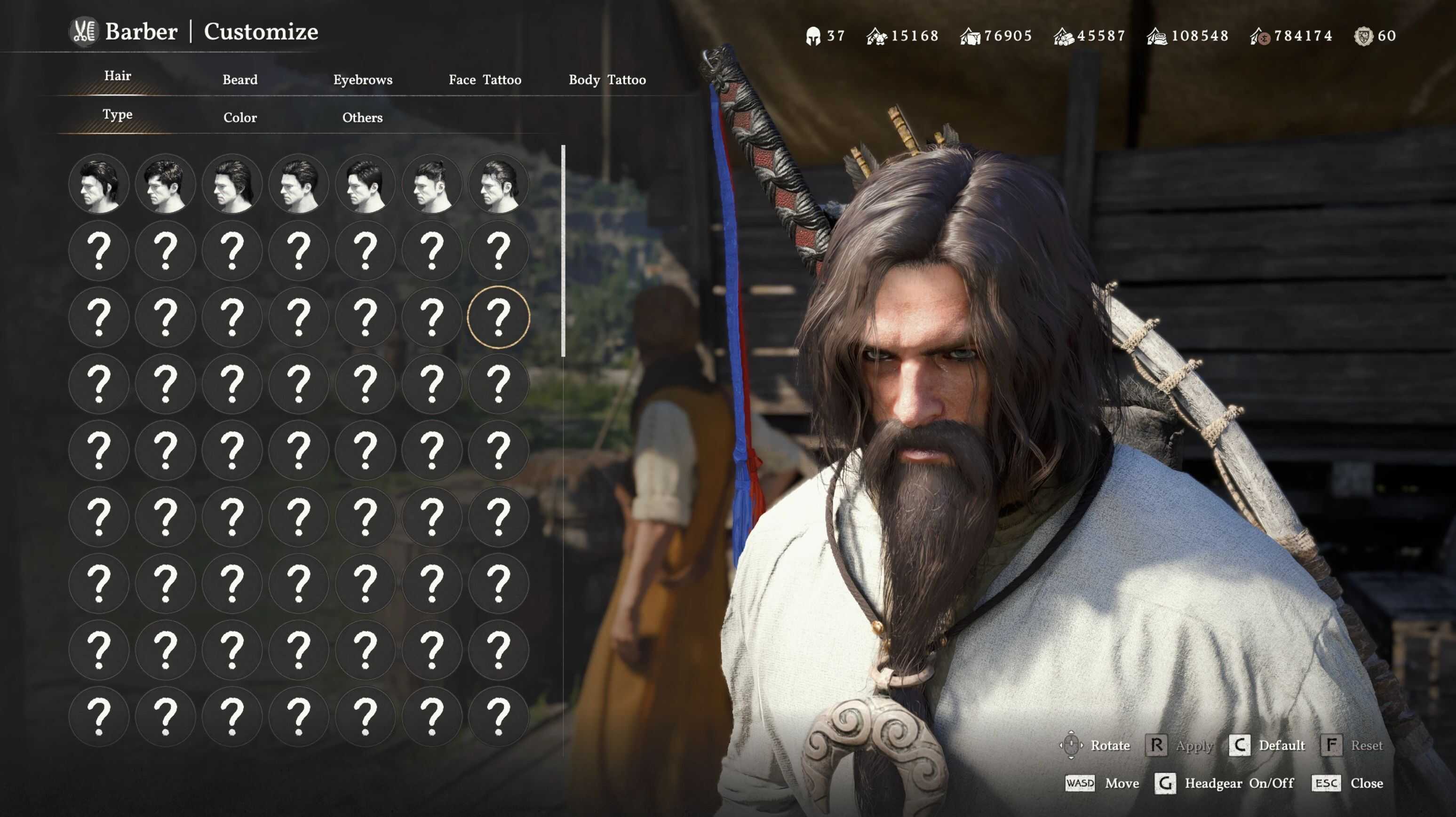Click the coin icon beside 784174
Viewport: 1456px width, 817px height.
tap(1260, 37)
